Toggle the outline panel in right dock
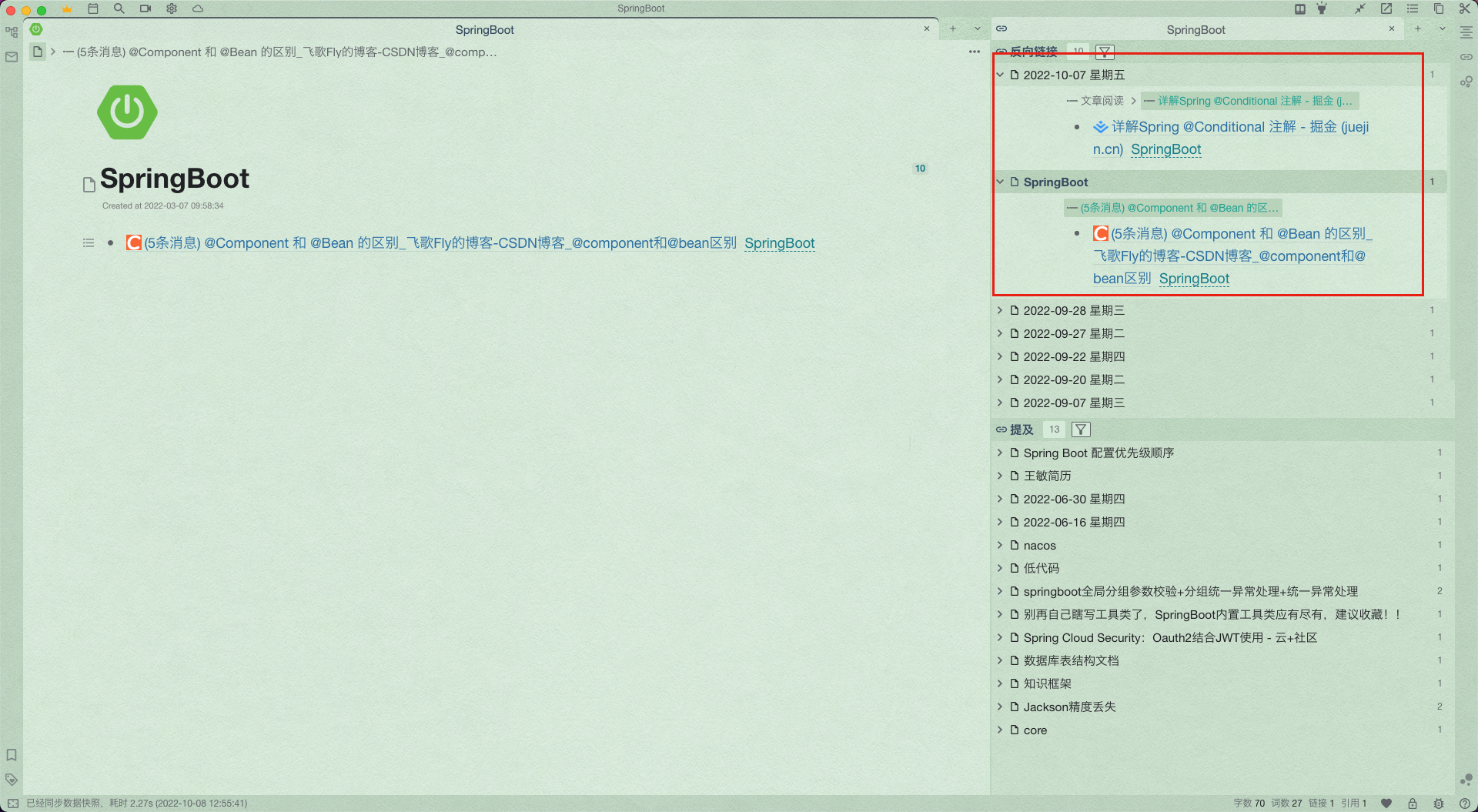Screen dimensions: 1478x812 1466,32
